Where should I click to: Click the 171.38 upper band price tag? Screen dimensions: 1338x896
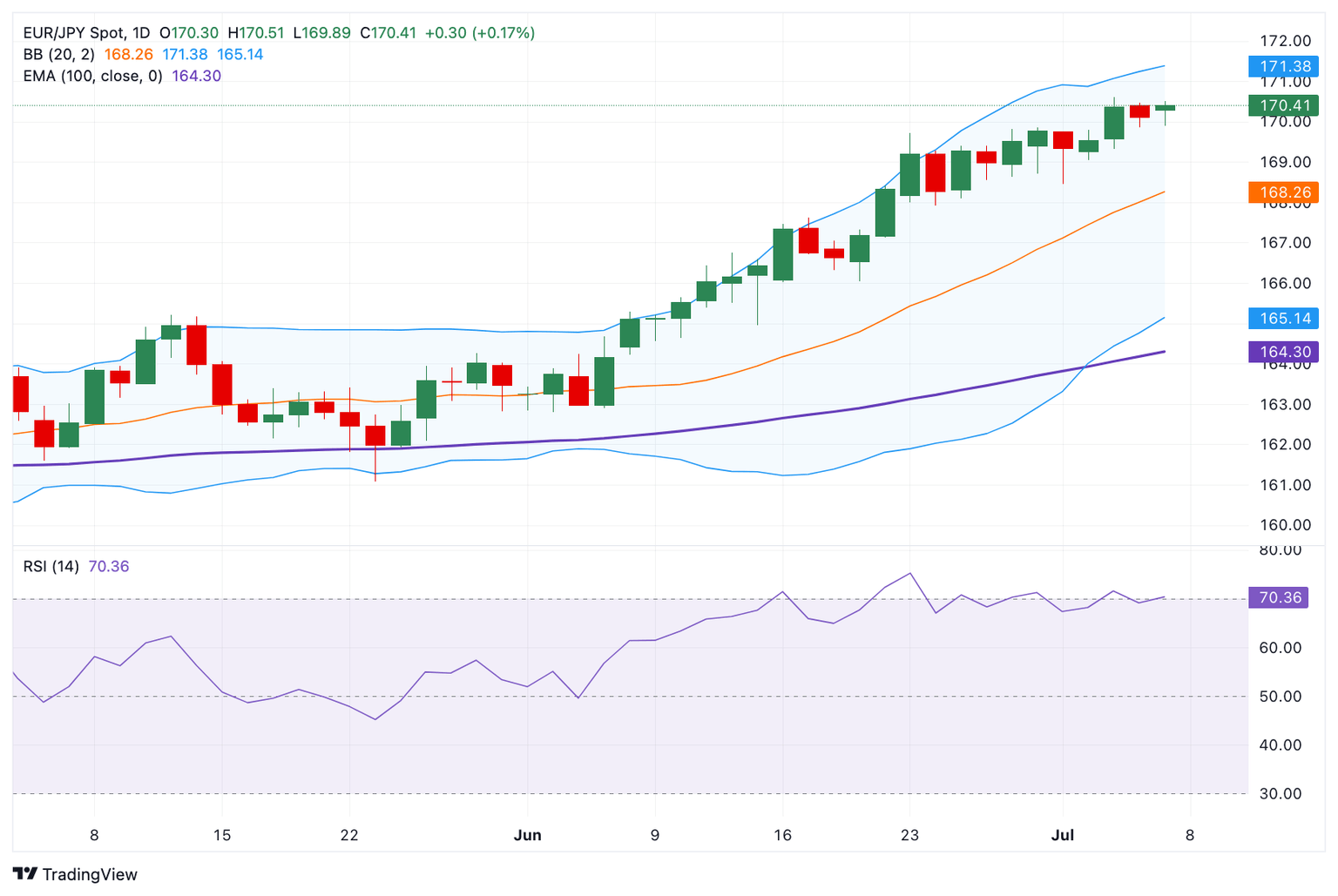coord(1283,66)
